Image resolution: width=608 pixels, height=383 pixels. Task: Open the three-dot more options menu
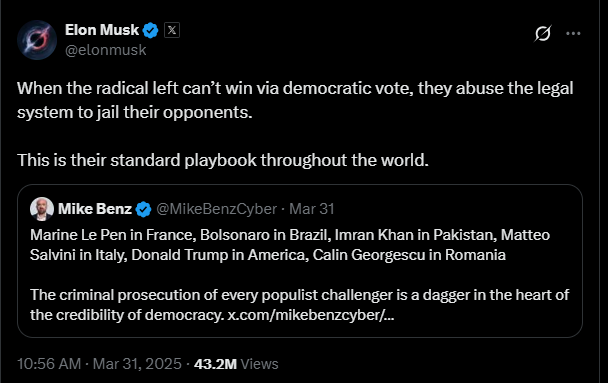[x=573, y=33]
